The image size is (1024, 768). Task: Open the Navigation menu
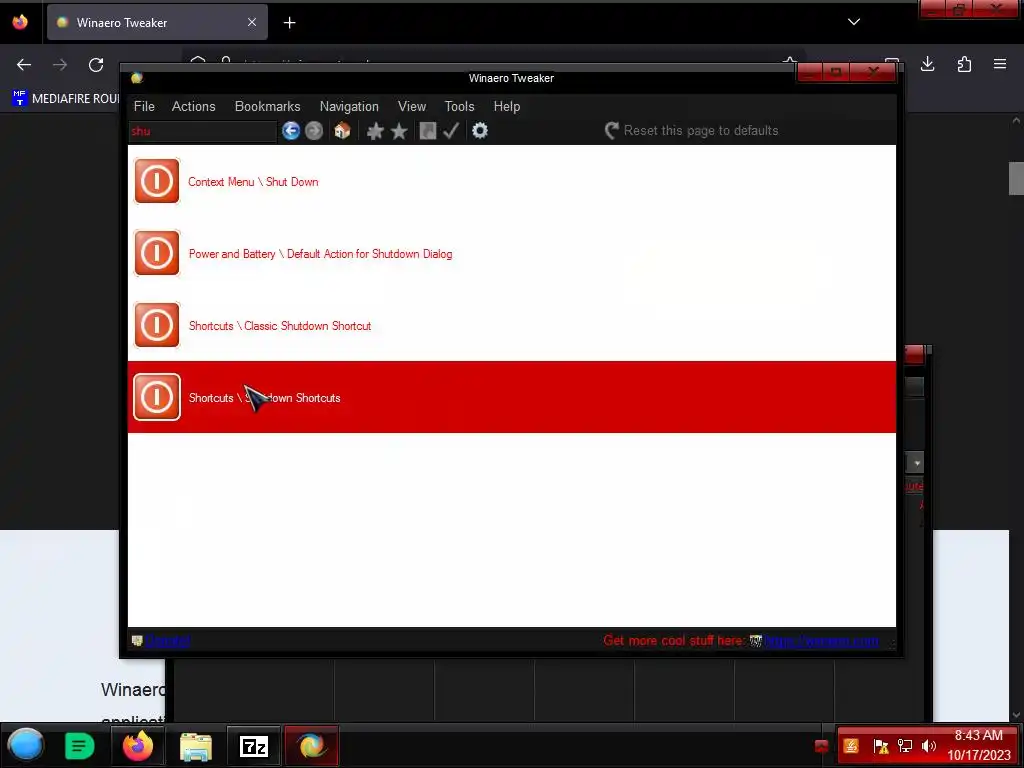349,106
